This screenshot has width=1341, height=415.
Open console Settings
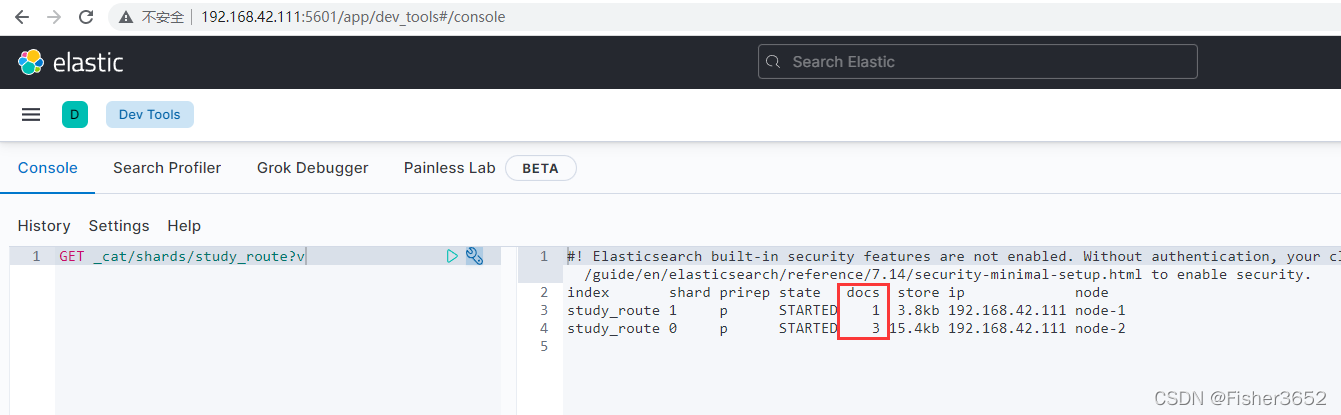119,226
